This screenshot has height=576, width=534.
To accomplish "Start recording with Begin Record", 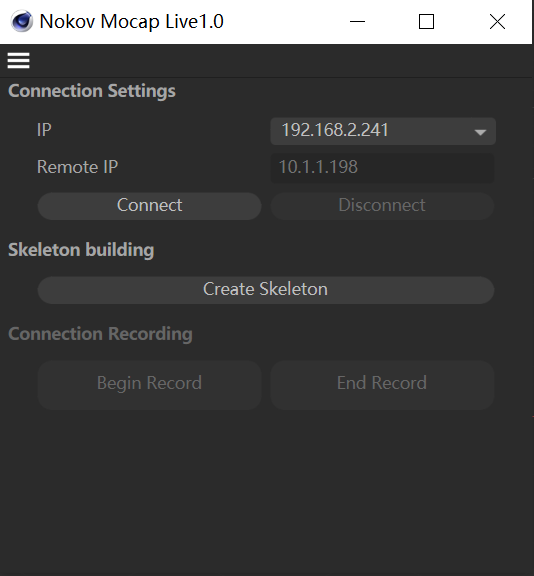I will pyautogui.click(x=149, y=384).
